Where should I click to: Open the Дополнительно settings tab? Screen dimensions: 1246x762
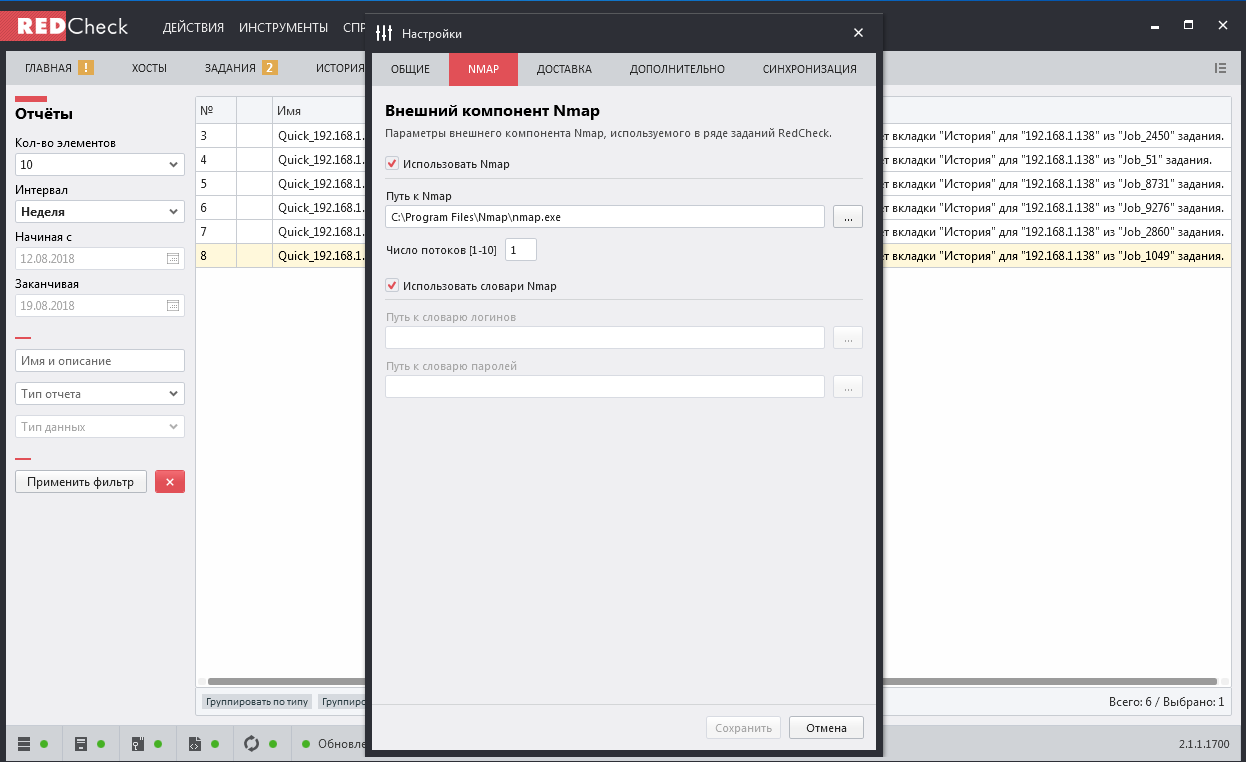[x=677, y=69]
